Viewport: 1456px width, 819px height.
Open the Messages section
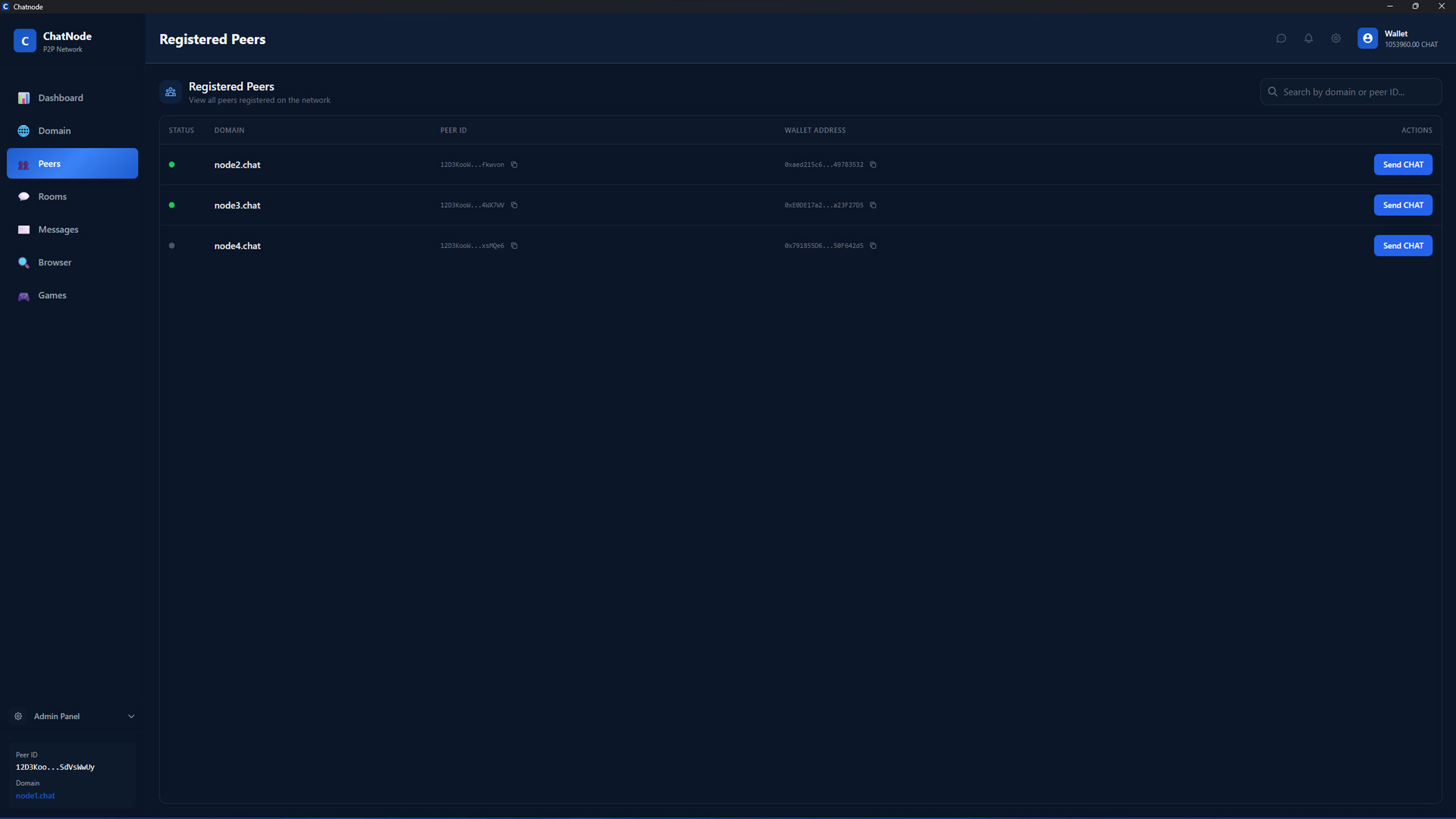coord(58,229)
